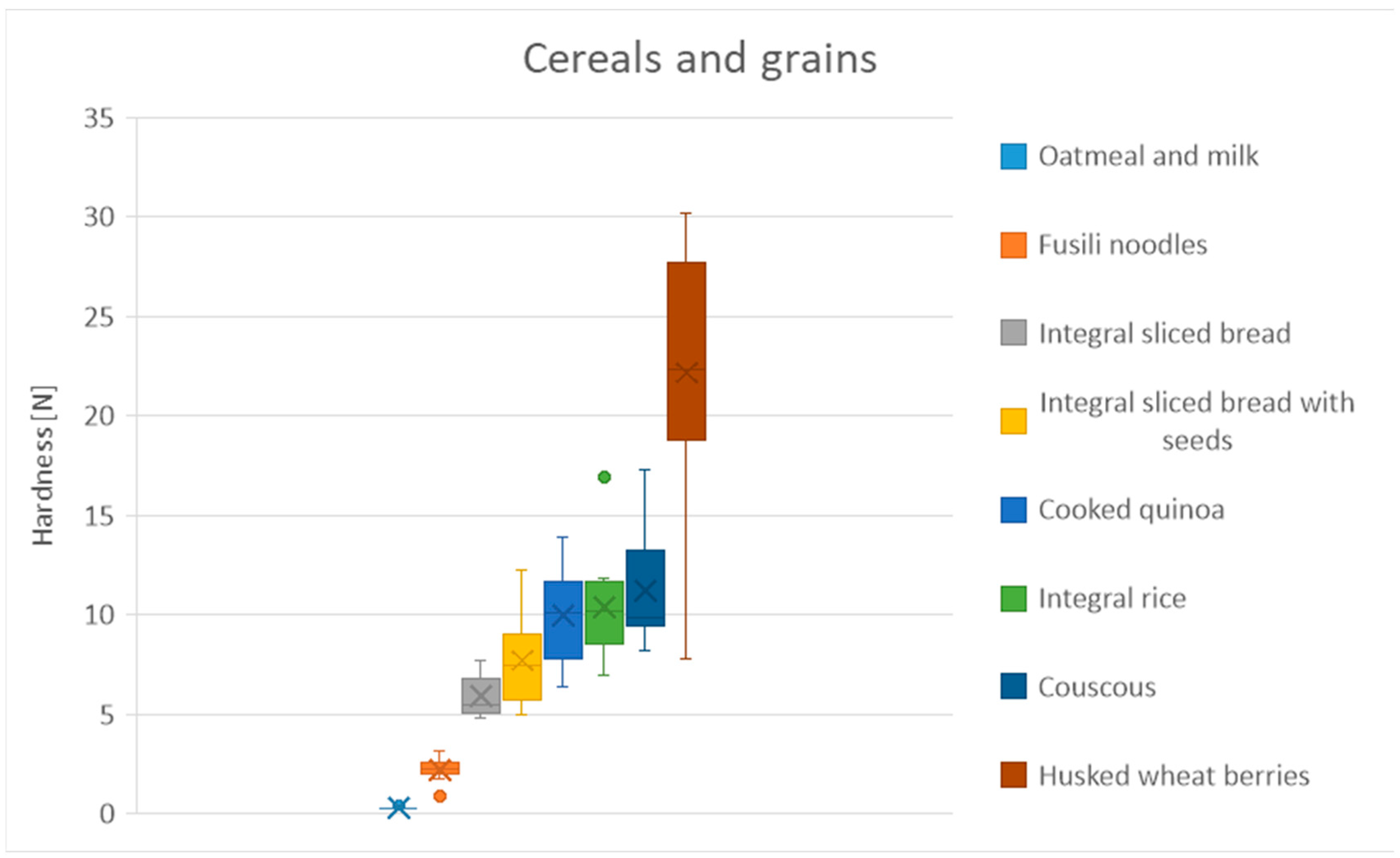The width and height of the screenshot is (1400, 858).
Task: Select the gray Integral sliced bread legend swatch
Action: 1013,332
